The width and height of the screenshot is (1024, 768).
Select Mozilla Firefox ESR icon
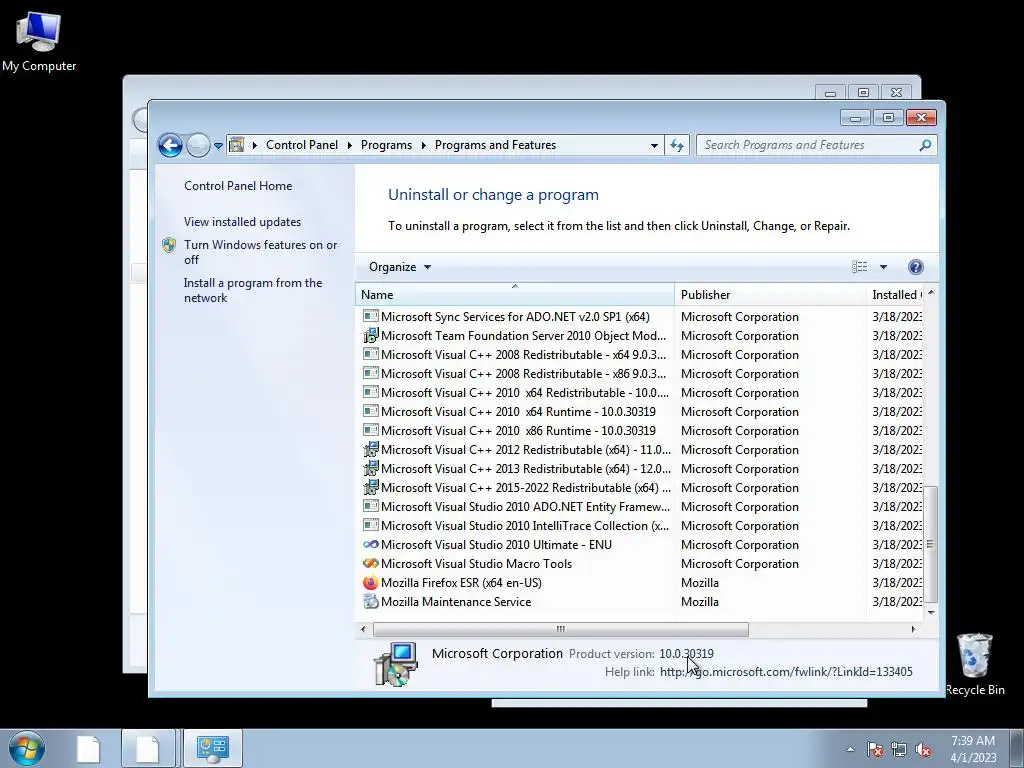coord(371,582)
